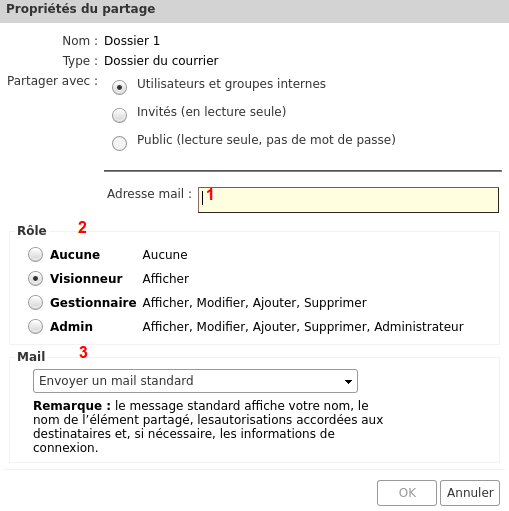
Task: Pick the Admin role radio button
Action: [x=35, y=326]
